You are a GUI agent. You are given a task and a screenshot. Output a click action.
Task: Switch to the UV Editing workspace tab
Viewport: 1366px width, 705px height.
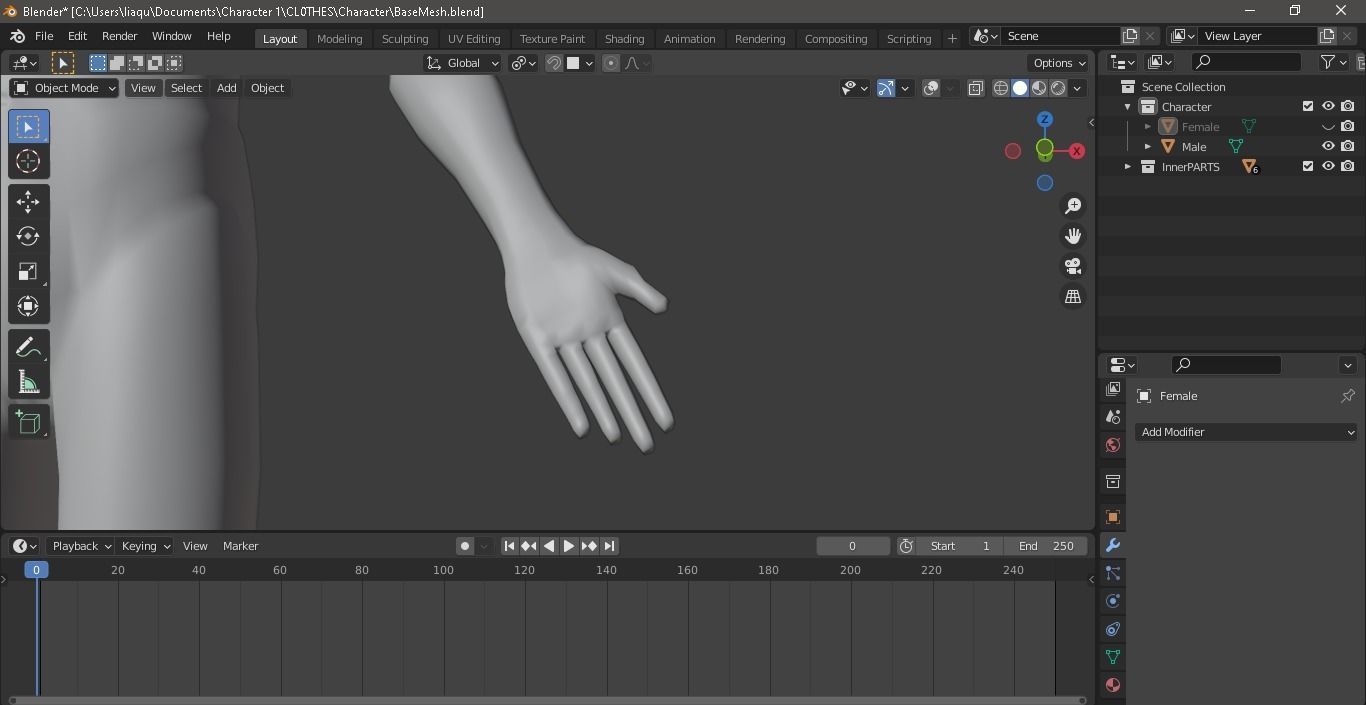point(474,38)
